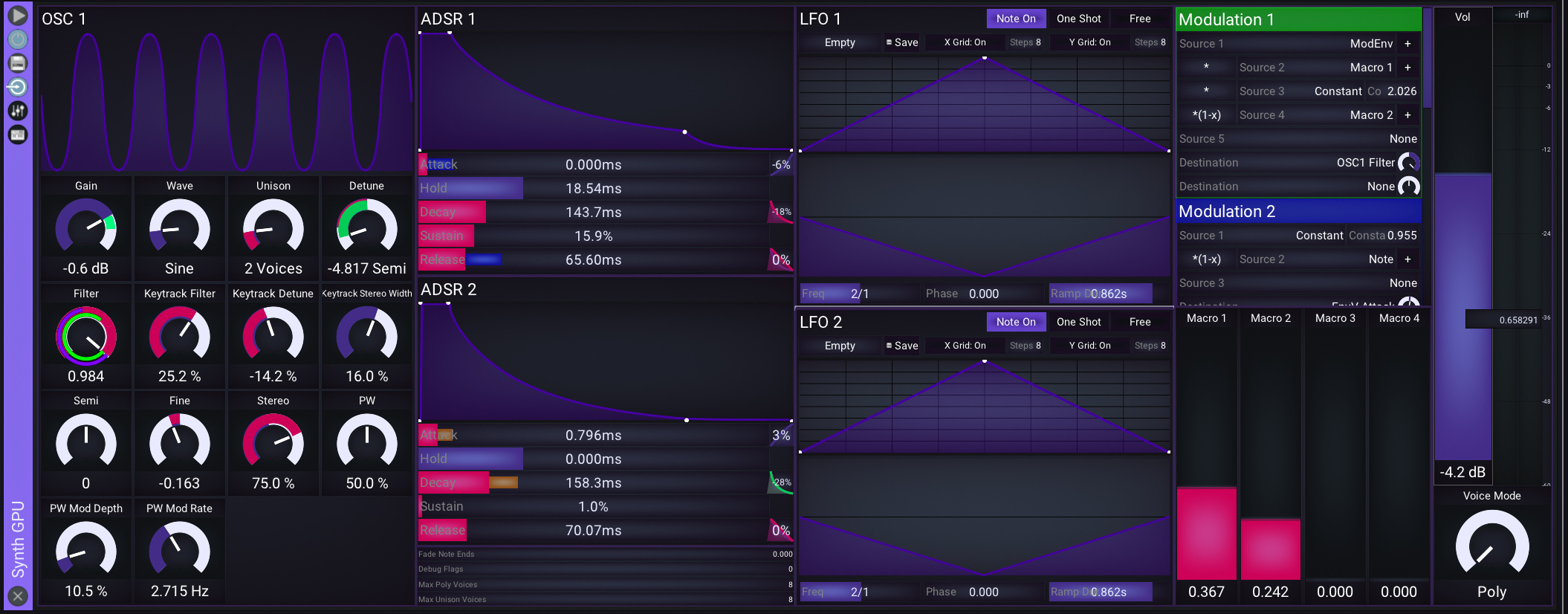Click the ADSR 1 panel title
Viewport: 1568px width, 614px height.
click(x=448, y=19)
